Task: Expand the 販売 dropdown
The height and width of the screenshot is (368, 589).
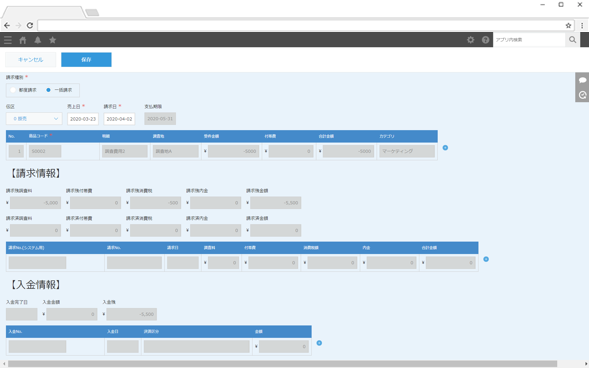Action: [x=34, y=119]
